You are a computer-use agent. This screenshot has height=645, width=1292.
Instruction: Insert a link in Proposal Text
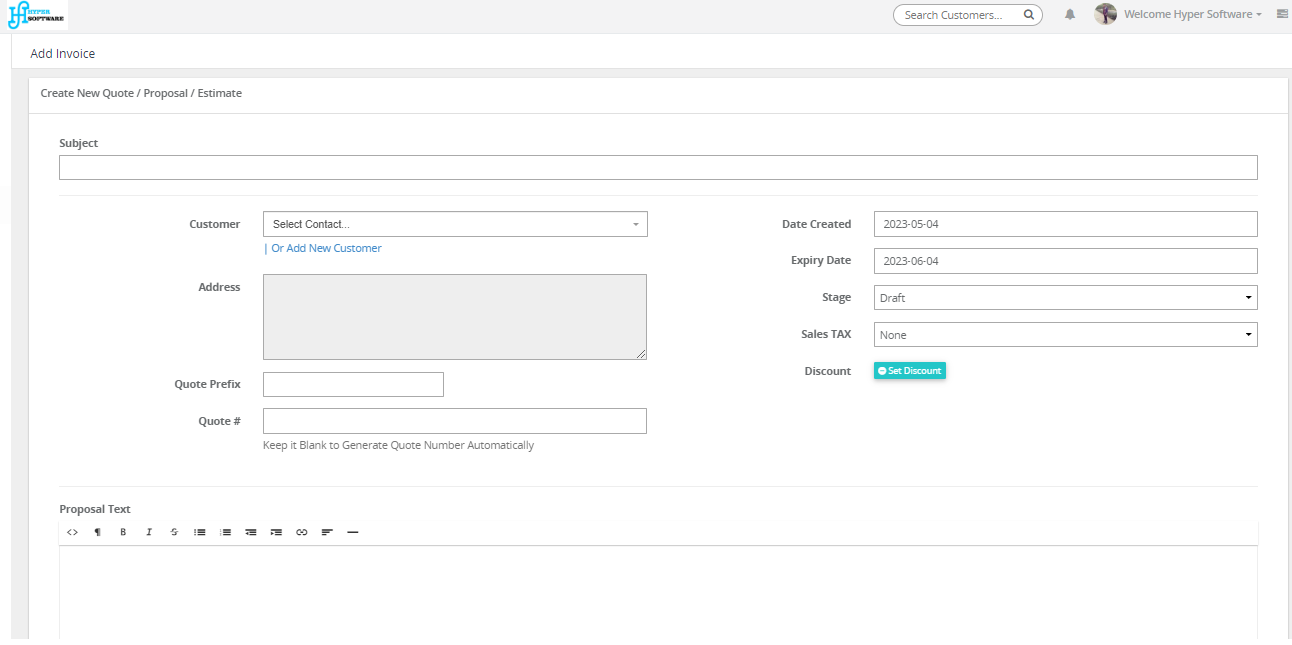[x=302, y=532]
